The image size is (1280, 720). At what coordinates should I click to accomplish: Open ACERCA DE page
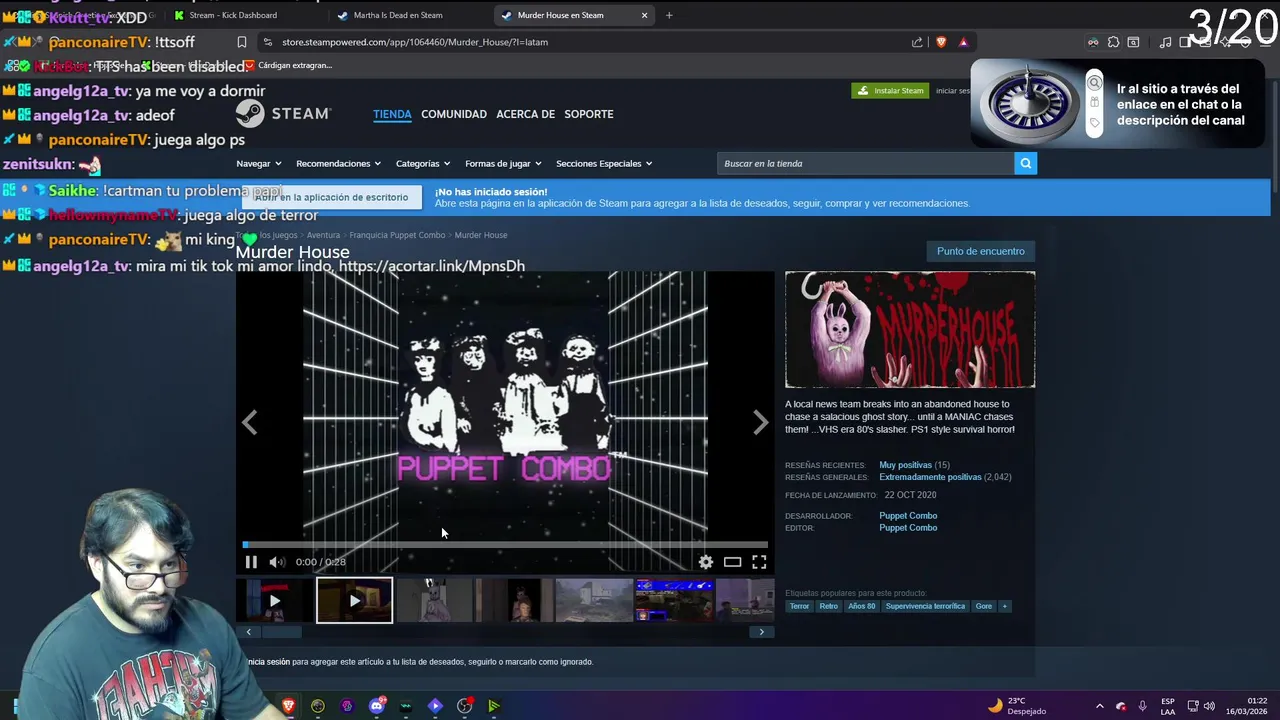[x=525, y=114]
